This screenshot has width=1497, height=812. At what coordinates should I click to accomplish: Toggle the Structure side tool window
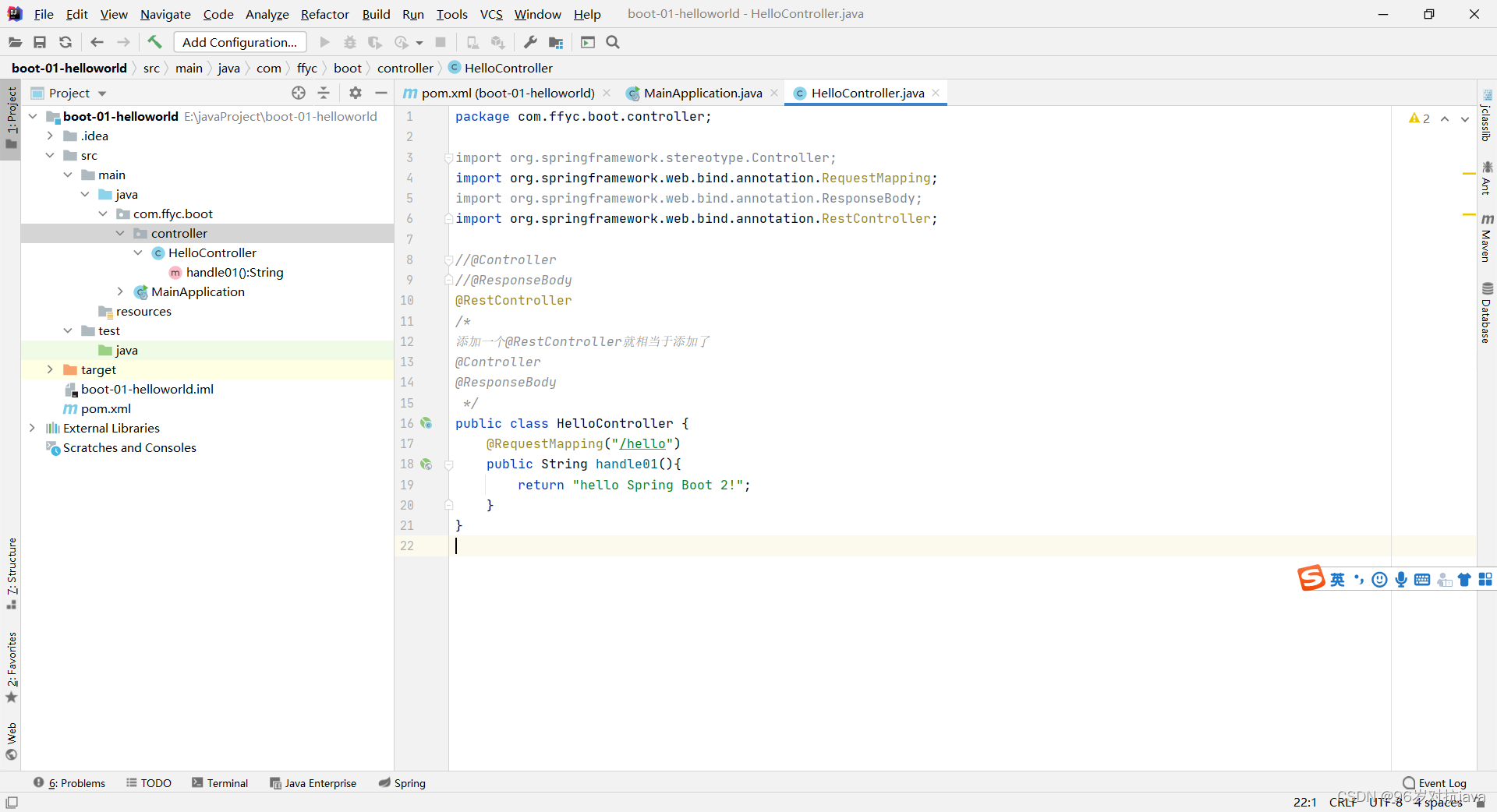coord(12,573)
